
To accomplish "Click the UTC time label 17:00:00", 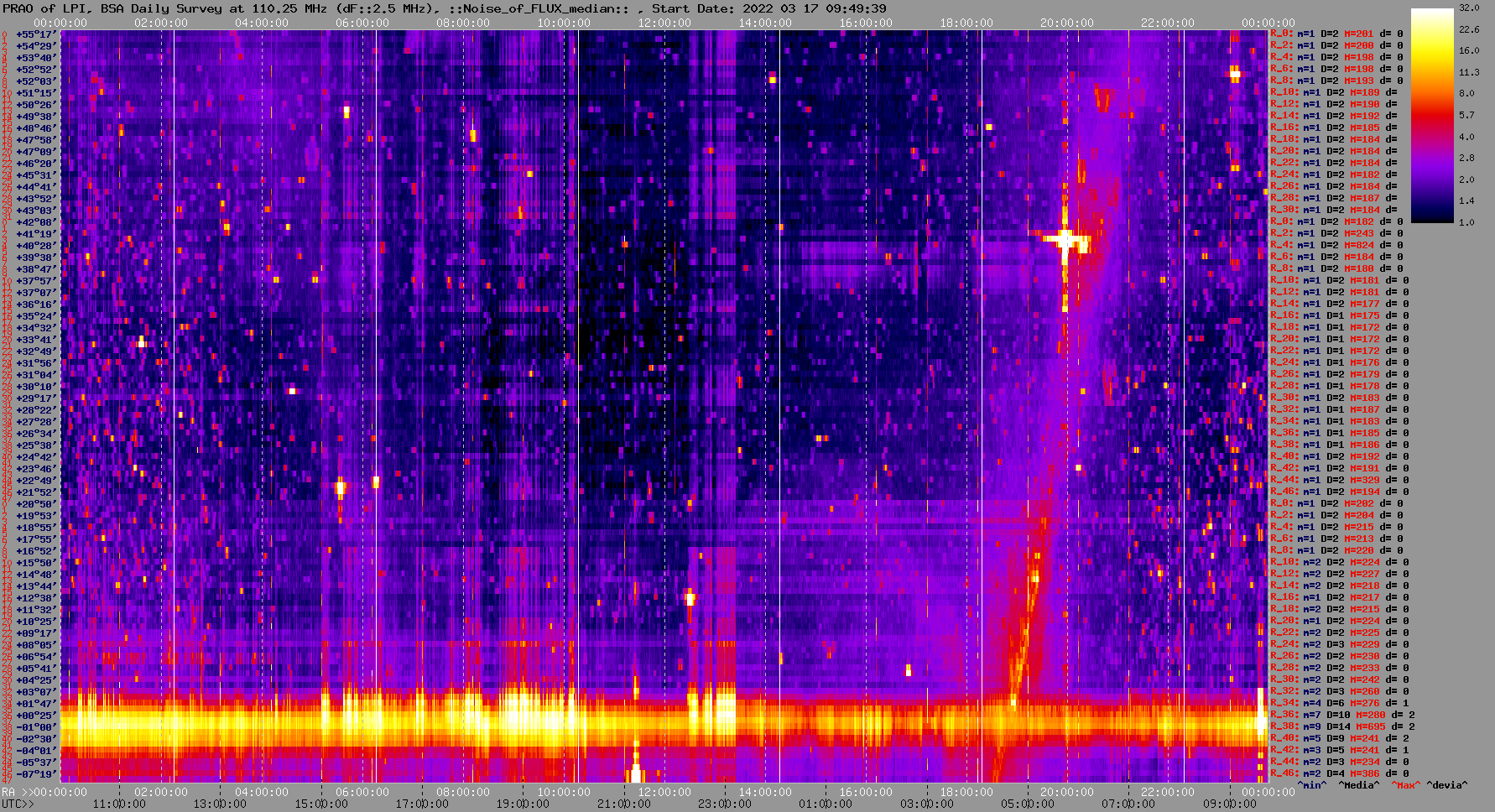I will pyautogui.click(x=422, y=804).
